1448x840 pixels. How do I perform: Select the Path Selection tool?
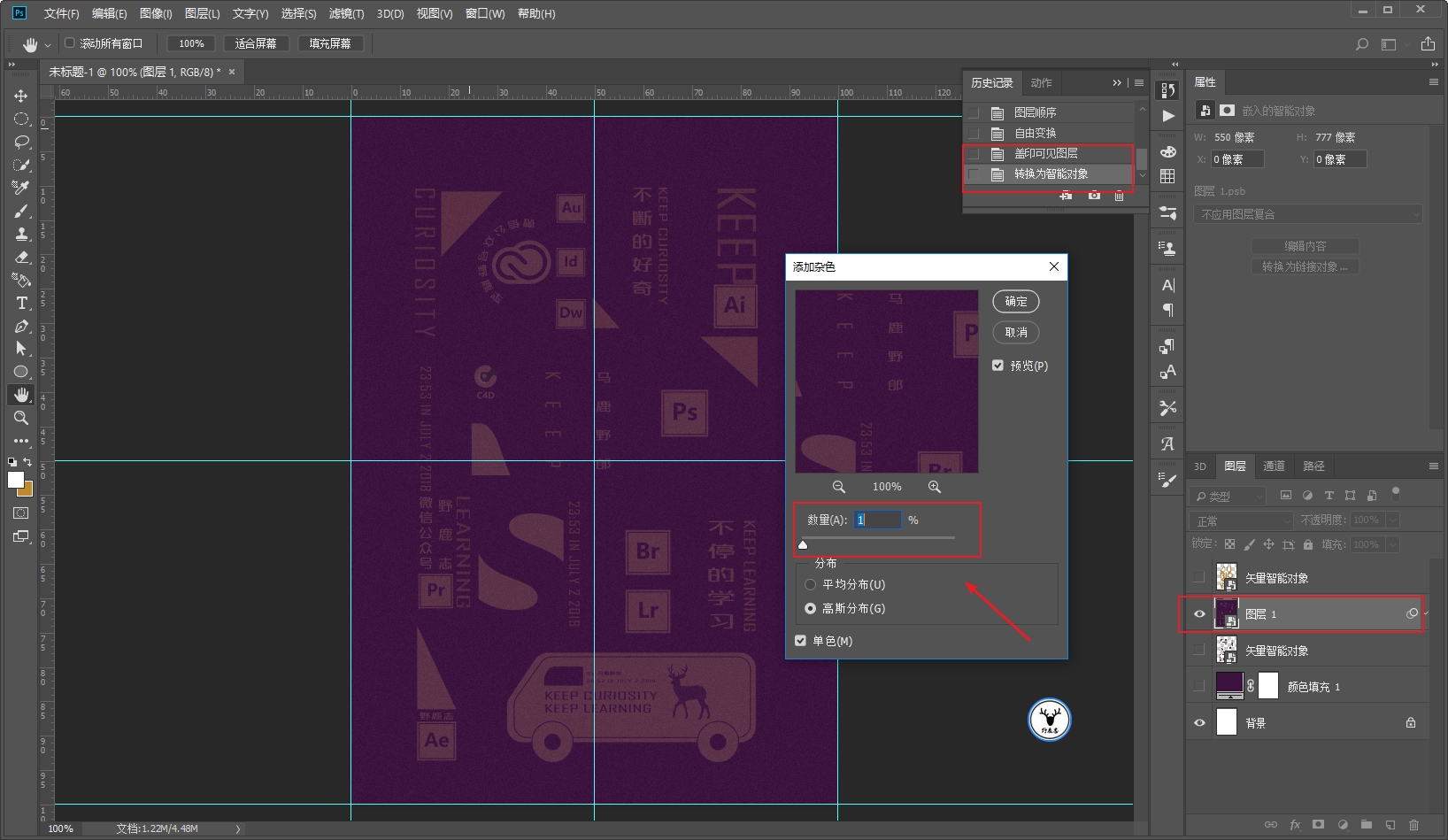point(21,349)
